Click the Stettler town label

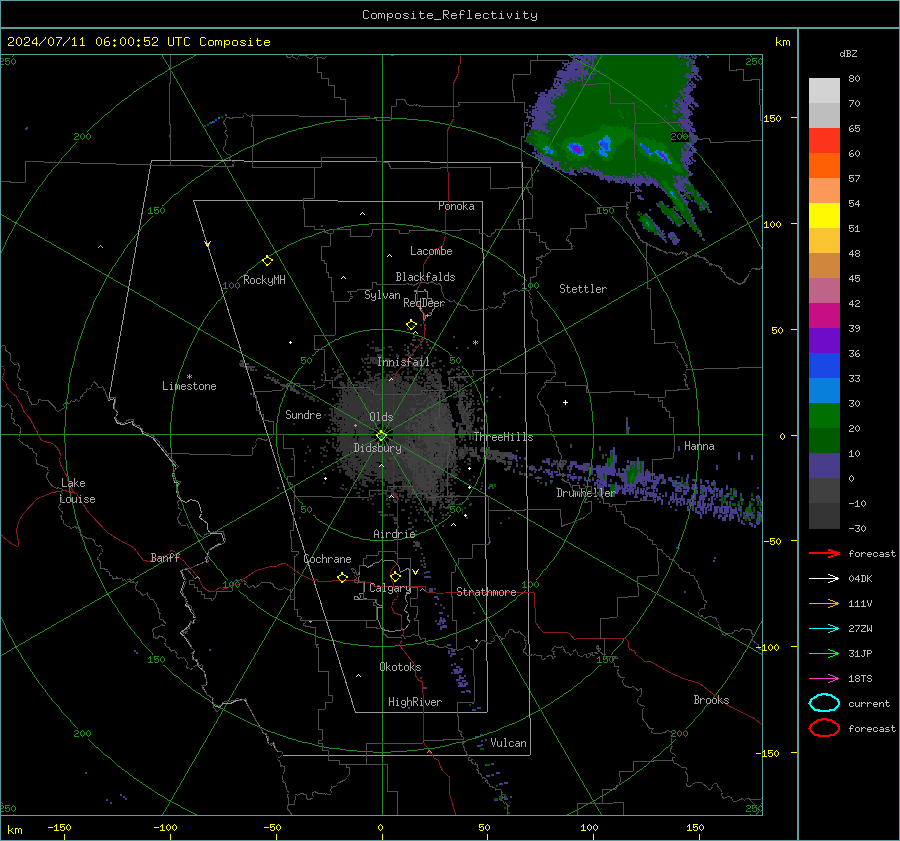[x=583, y=289]
